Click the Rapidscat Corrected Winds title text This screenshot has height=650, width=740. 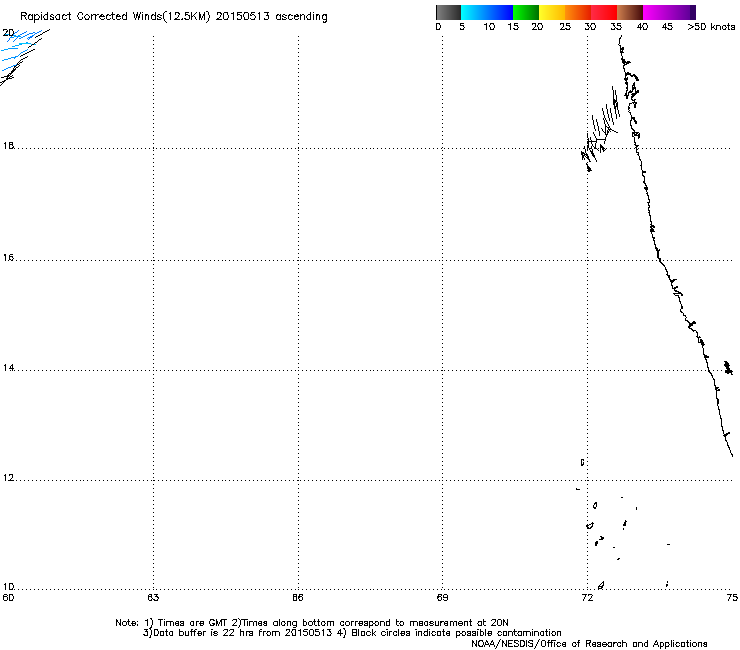(x=174, y=16)
